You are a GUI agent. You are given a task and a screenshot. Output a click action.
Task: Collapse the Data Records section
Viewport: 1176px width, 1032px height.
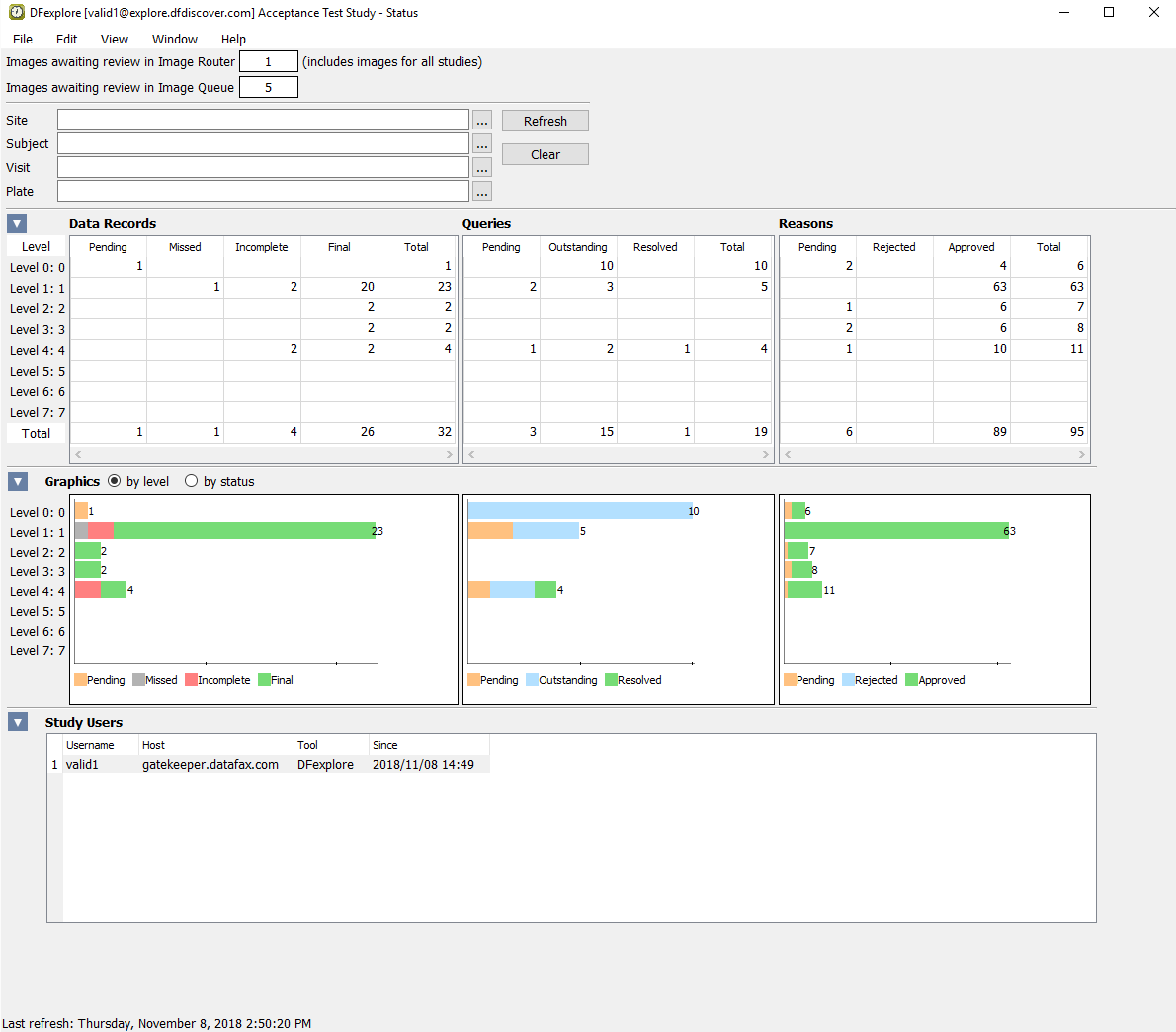coord(17,223)
